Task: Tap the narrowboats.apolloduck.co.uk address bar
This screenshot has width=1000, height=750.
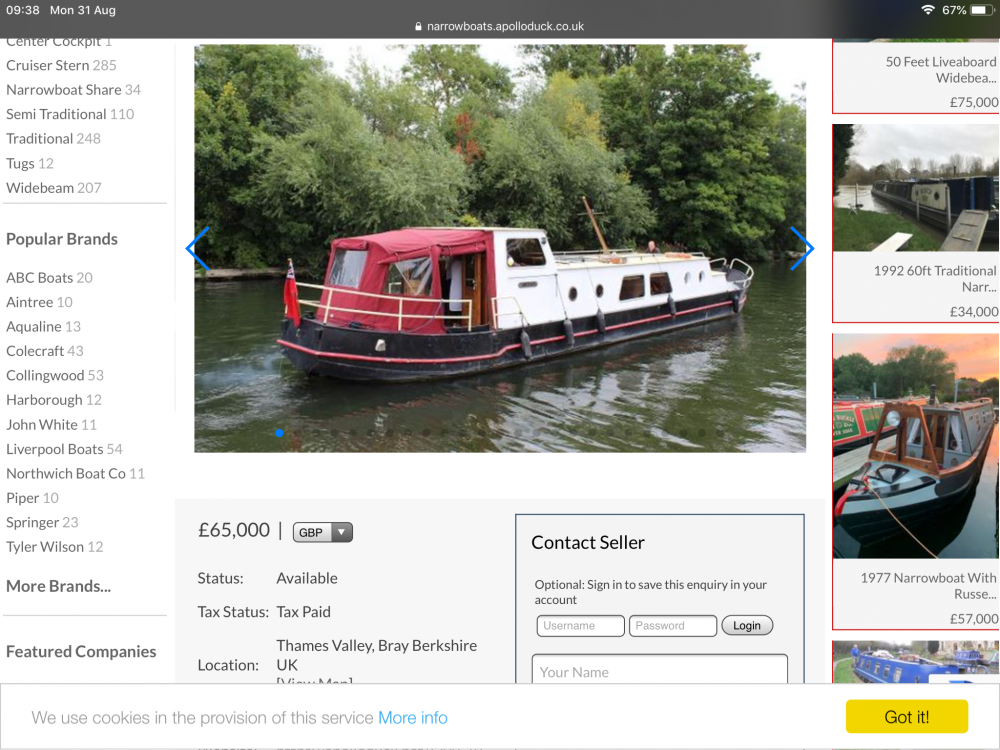Action: 499,27
